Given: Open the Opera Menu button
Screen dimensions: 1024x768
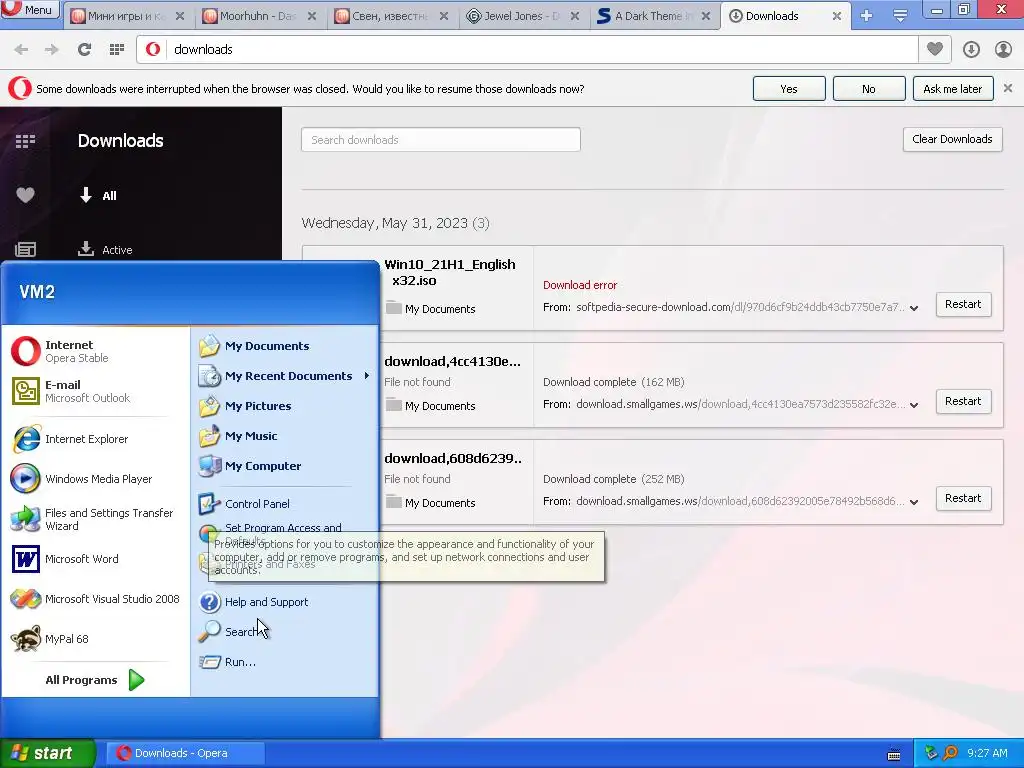Looking at the screenshot, I should [x=29, y=9].
